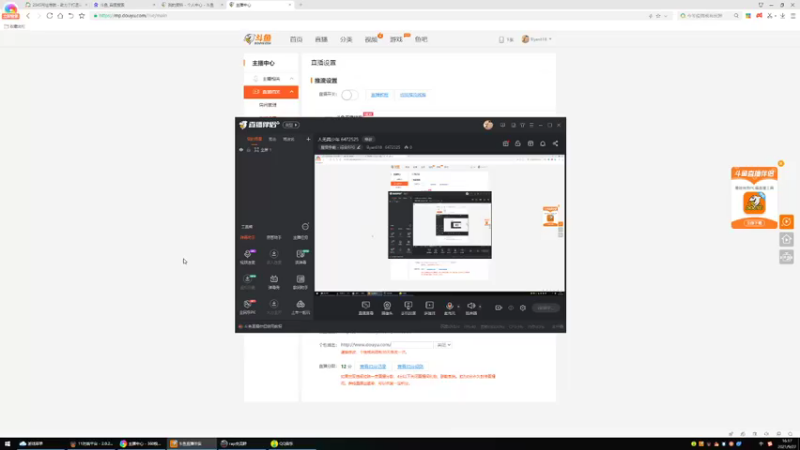The width and height of the screenshot is (800, 450).
Task: Click the browser home icon
Action: coord(60,16)
